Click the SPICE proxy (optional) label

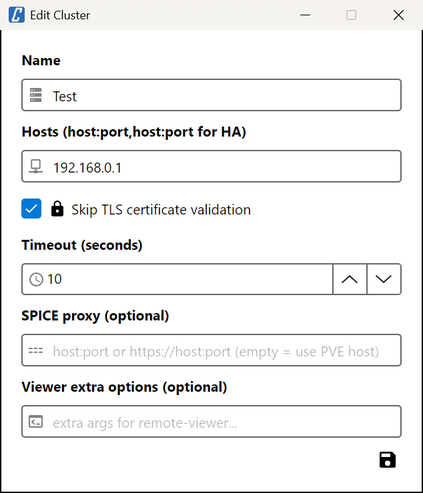(95, 316)
